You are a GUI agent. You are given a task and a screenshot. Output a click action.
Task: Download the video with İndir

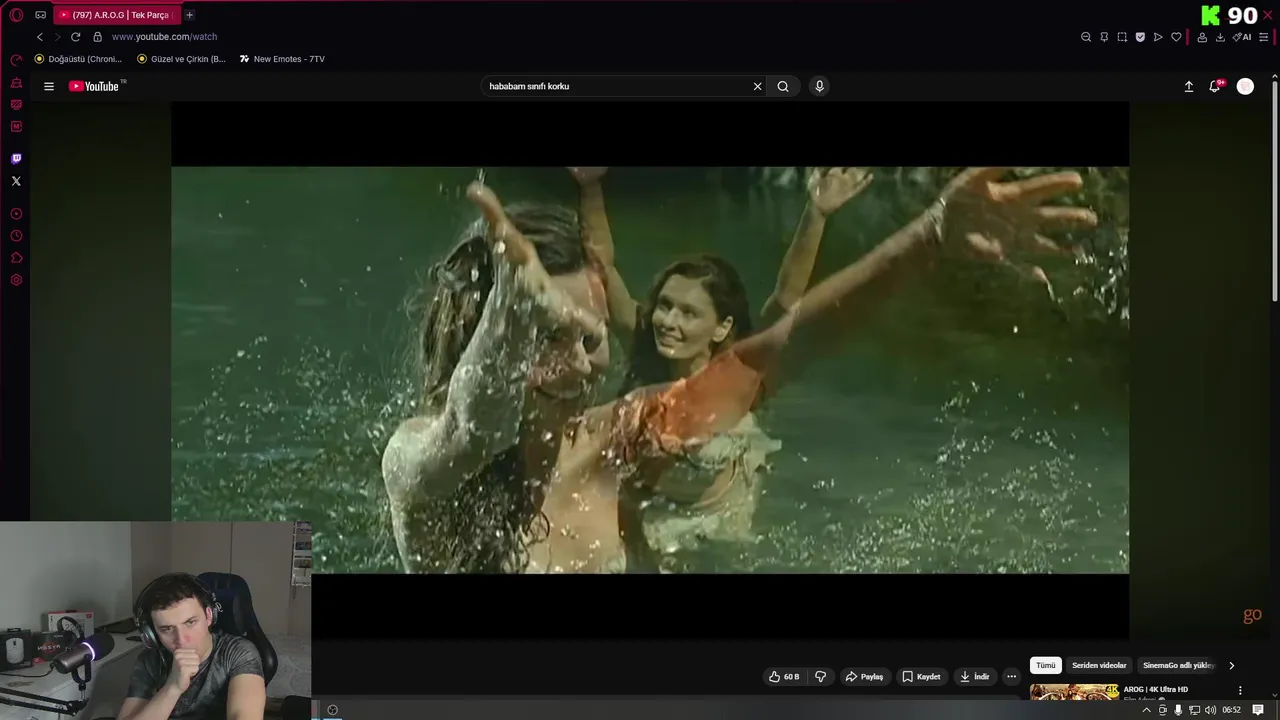coord(974,677)
